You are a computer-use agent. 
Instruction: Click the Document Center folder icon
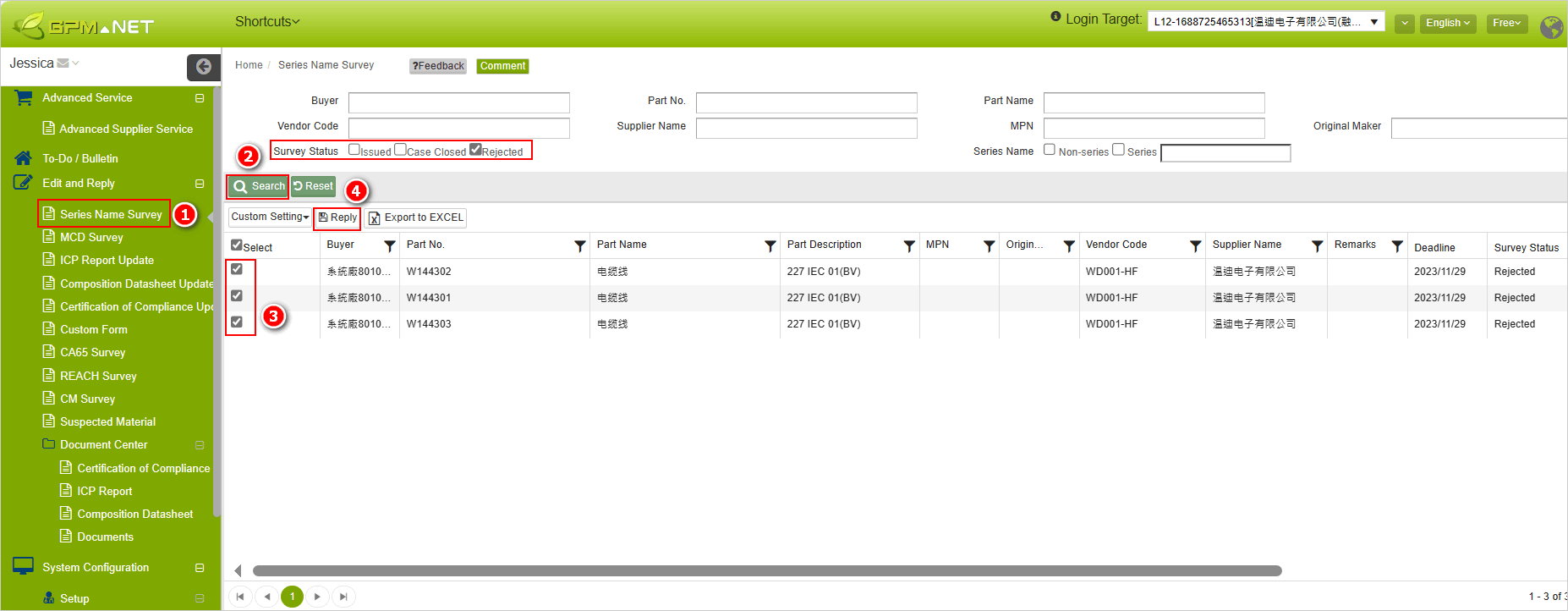pyautogui.click(x=49, y=443)
